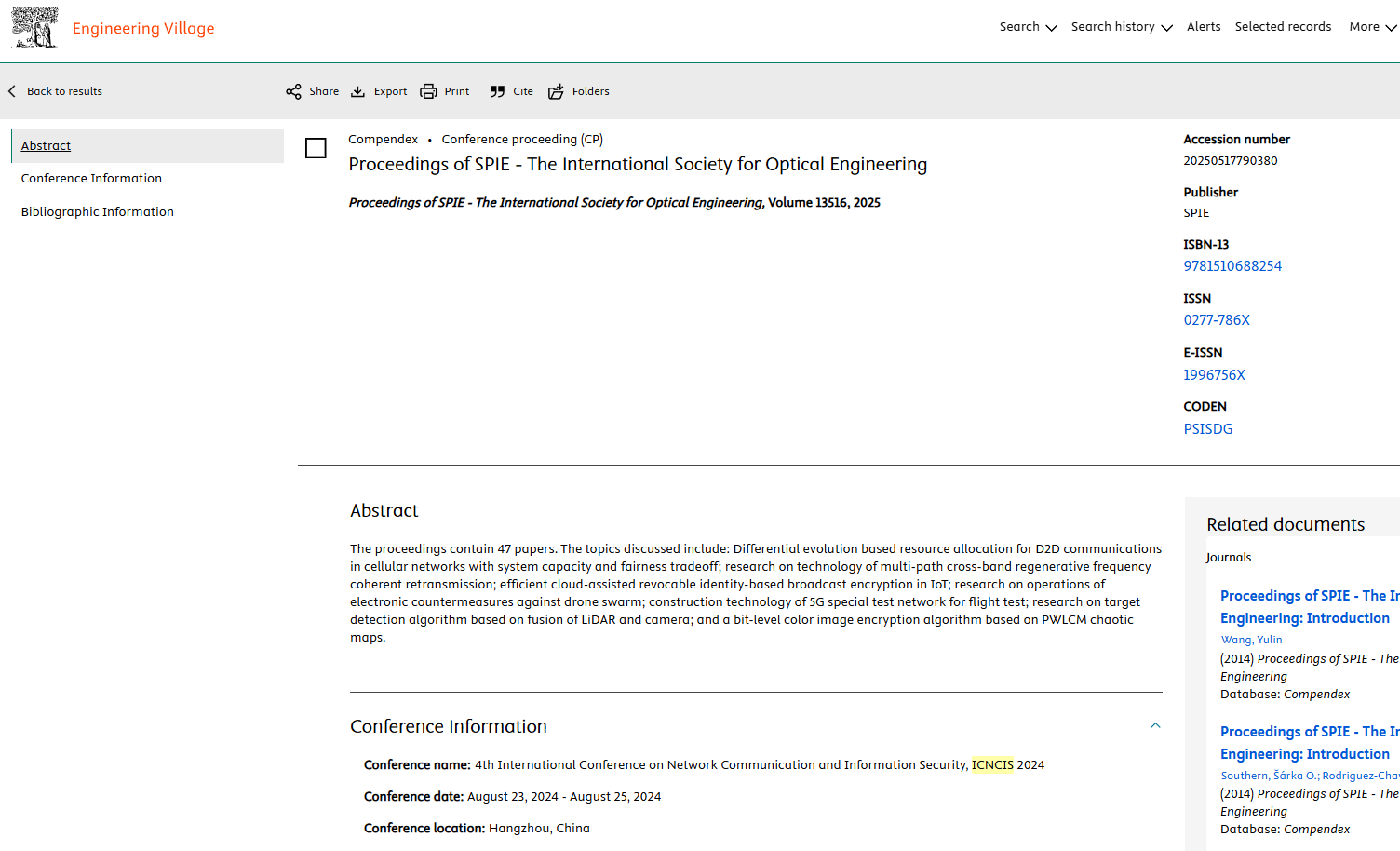1400x851 pixels.
Task: Click the Export button label
Action: click(x=390, y=91)
